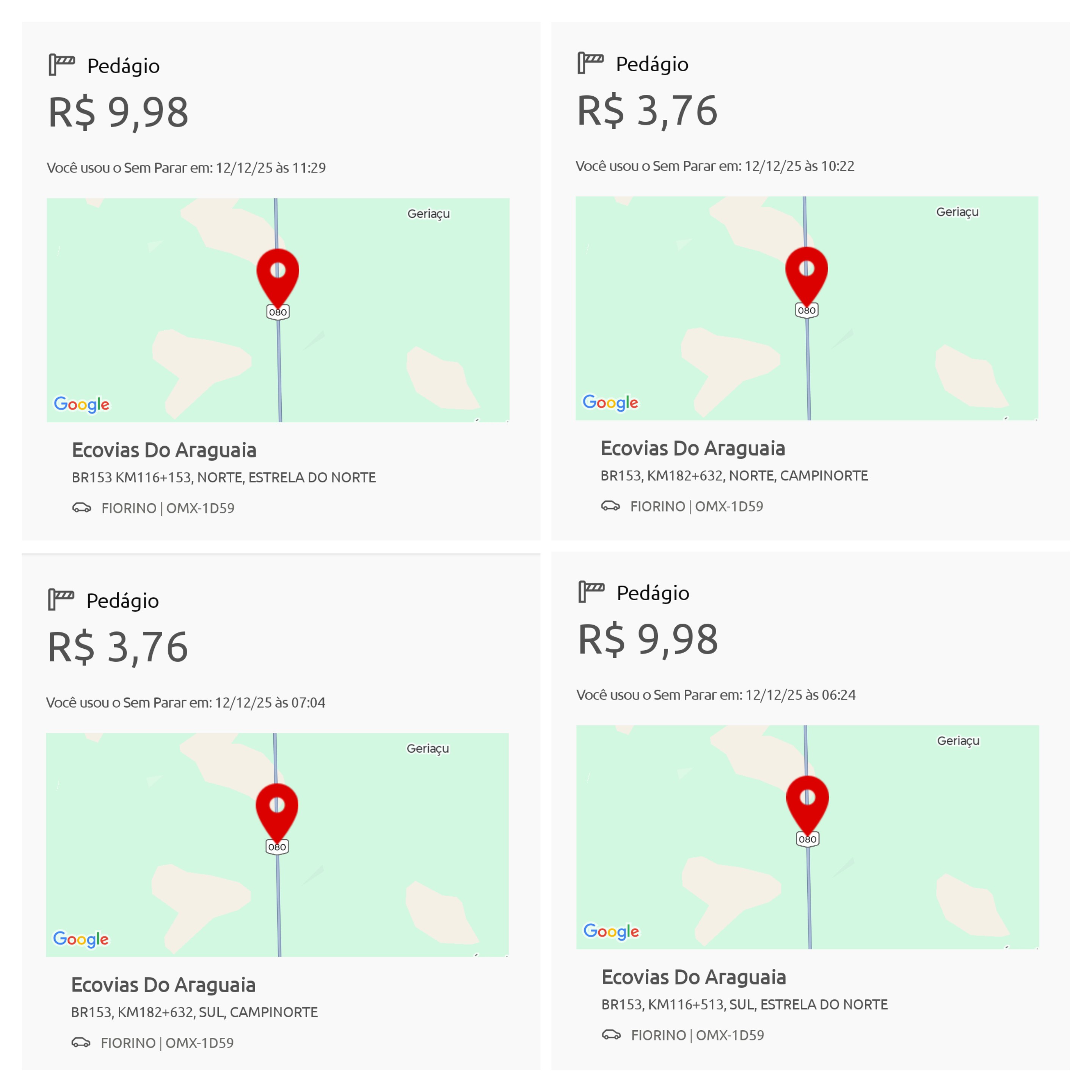1092x1092 pixels.
Task: Click the Google logo in the 06:24 map
Action: [x=612, y=931]
